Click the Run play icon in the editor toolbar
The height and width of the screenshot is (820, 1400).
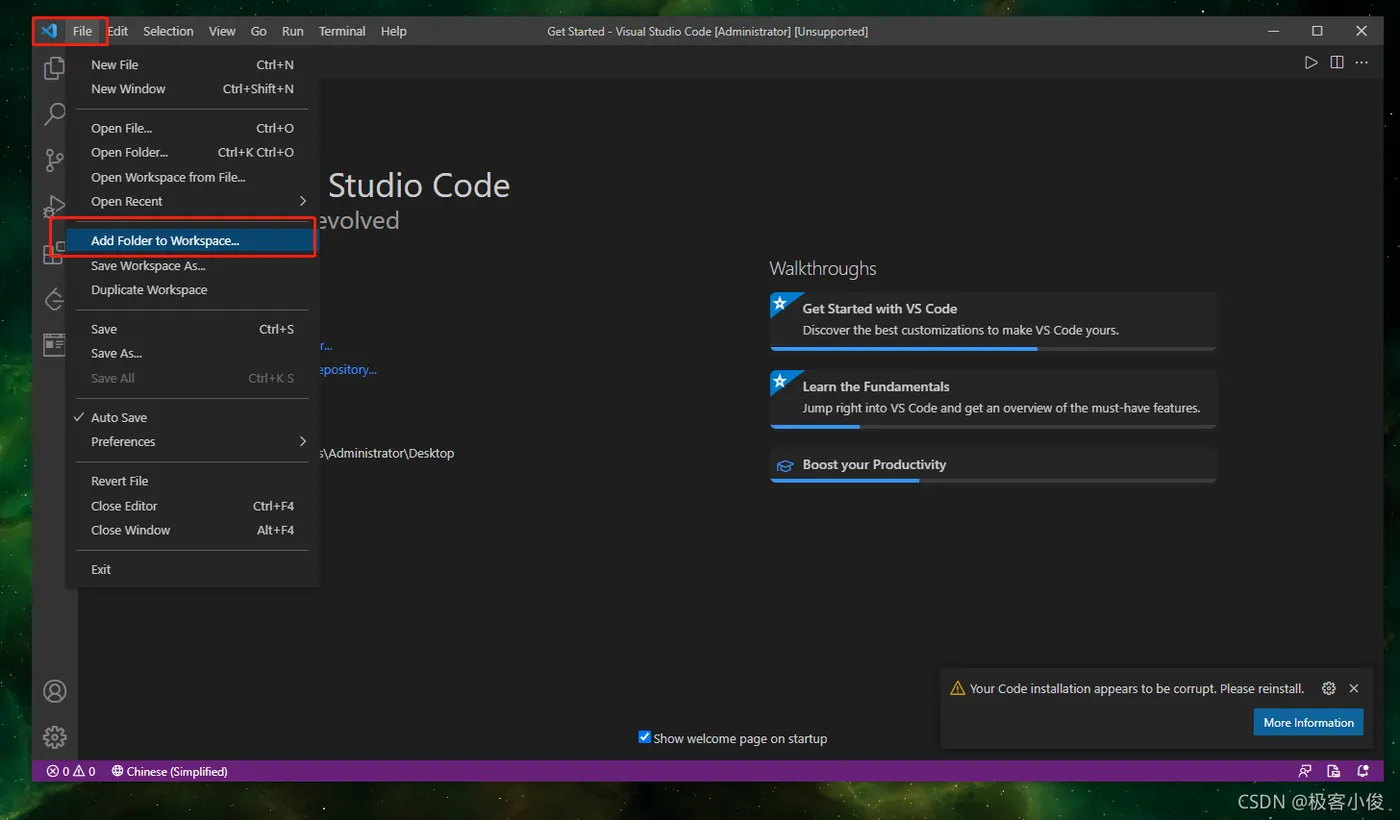(1310, 62)
